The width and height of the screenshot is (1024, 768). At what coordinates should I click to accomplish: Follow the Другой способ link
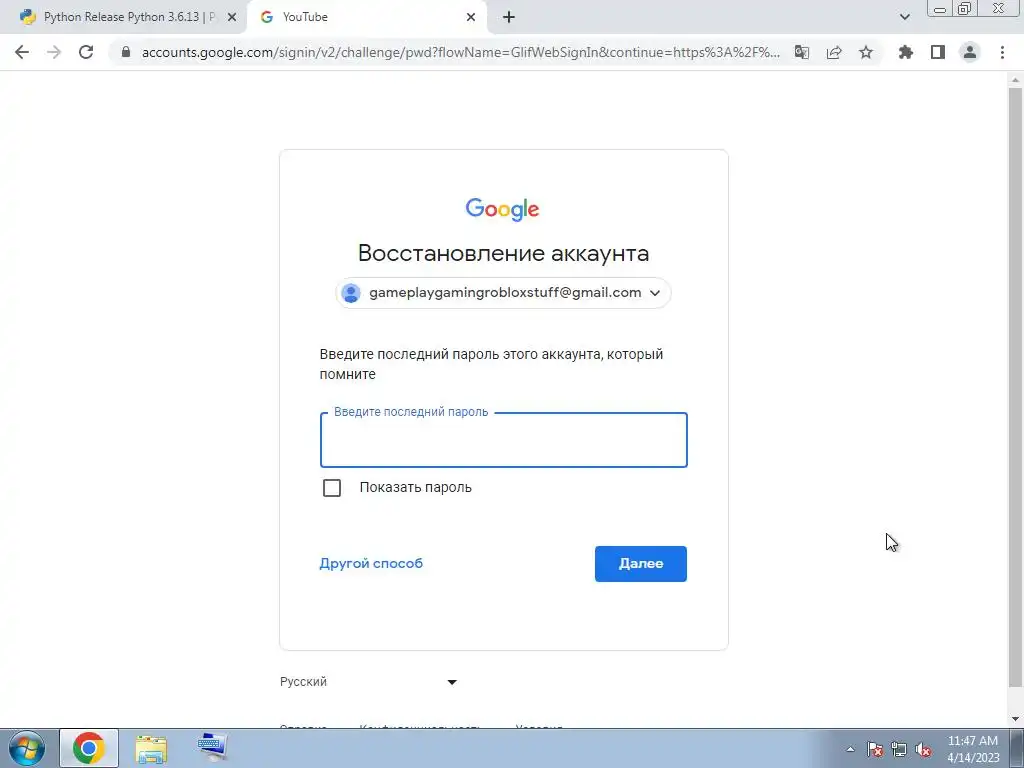pos(371,563)
